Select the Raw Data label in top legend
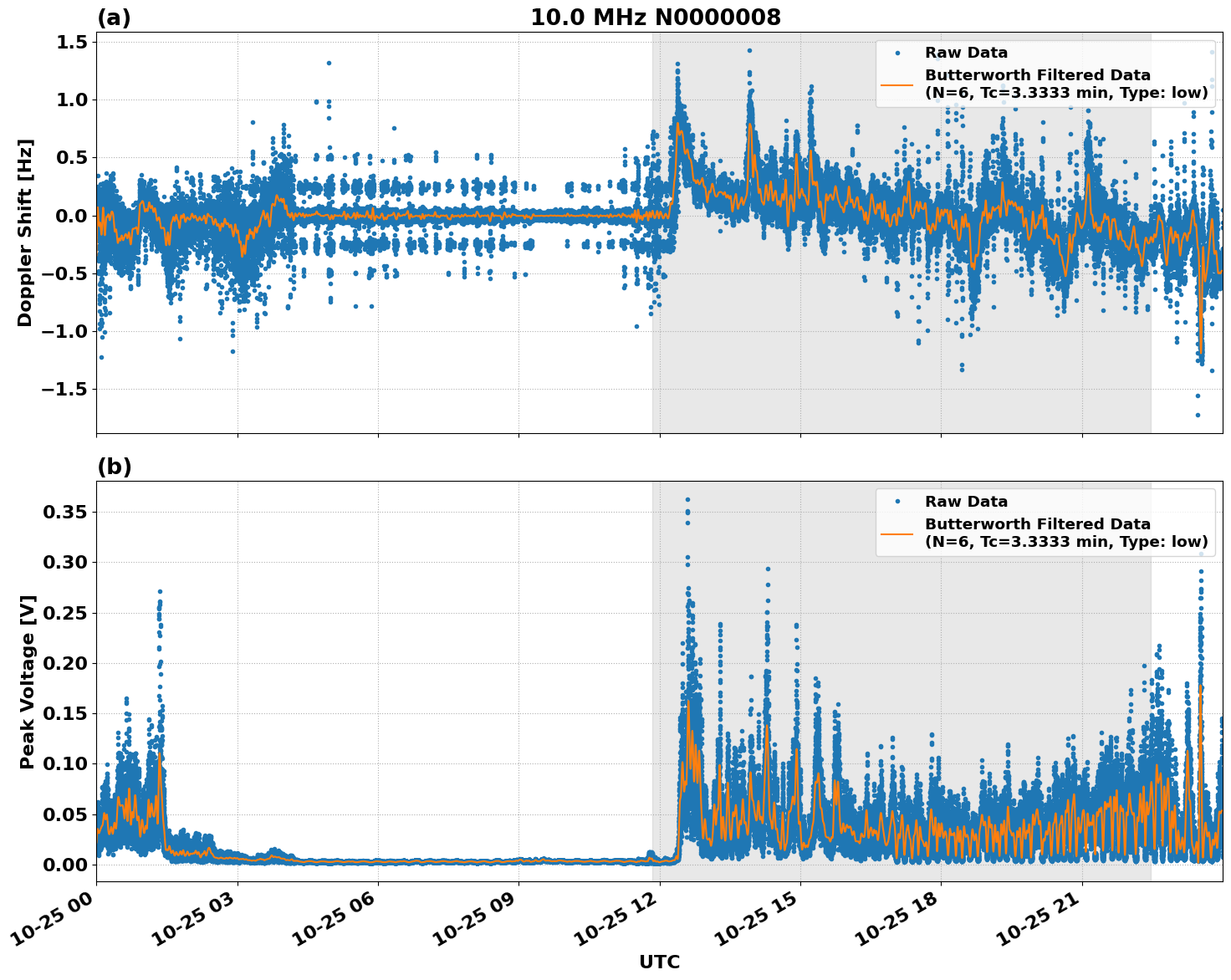 (966, 53)
